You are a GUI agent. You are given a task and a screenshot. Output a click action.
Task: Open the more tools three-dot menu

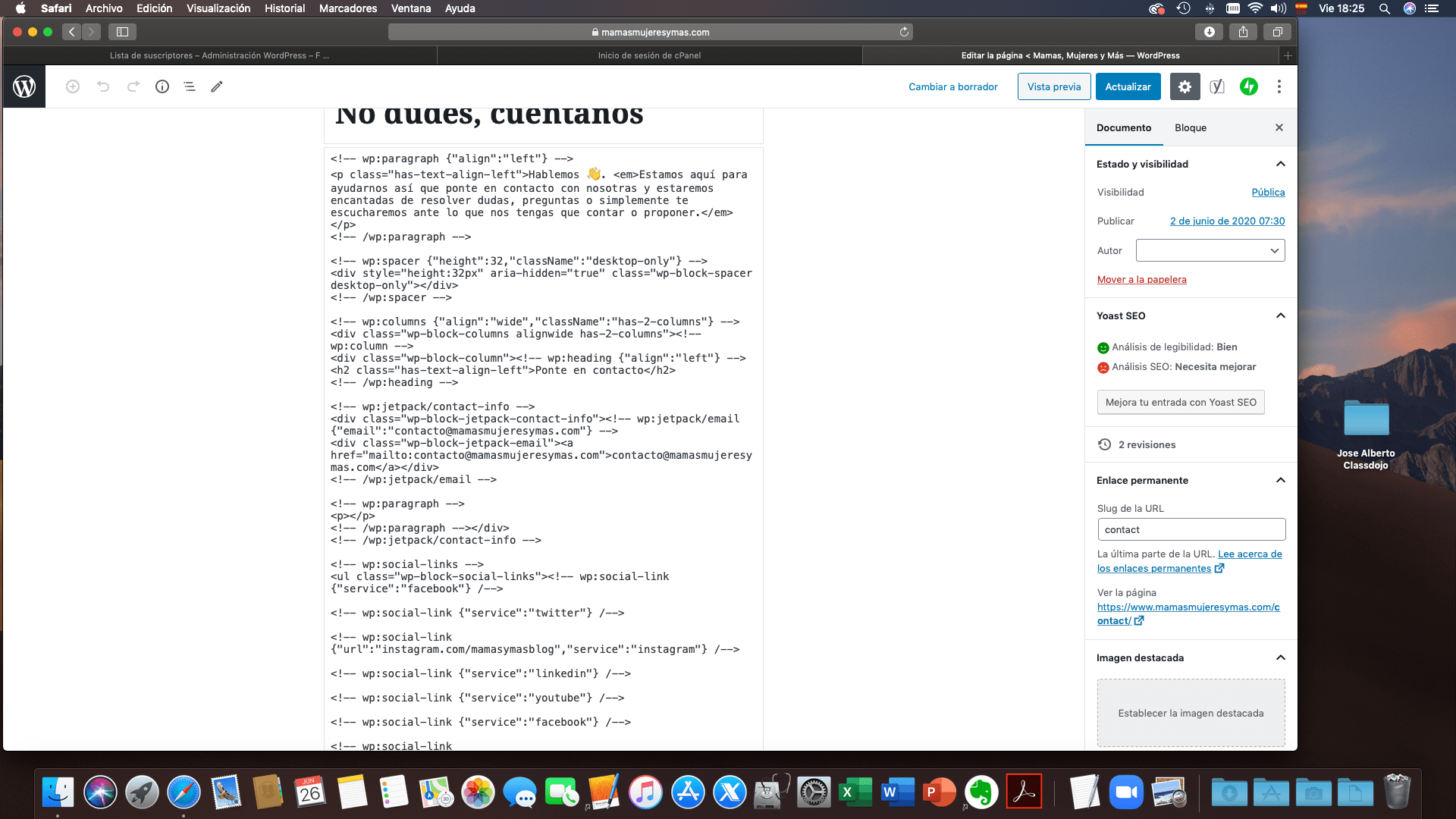[x=1279, y=86]
